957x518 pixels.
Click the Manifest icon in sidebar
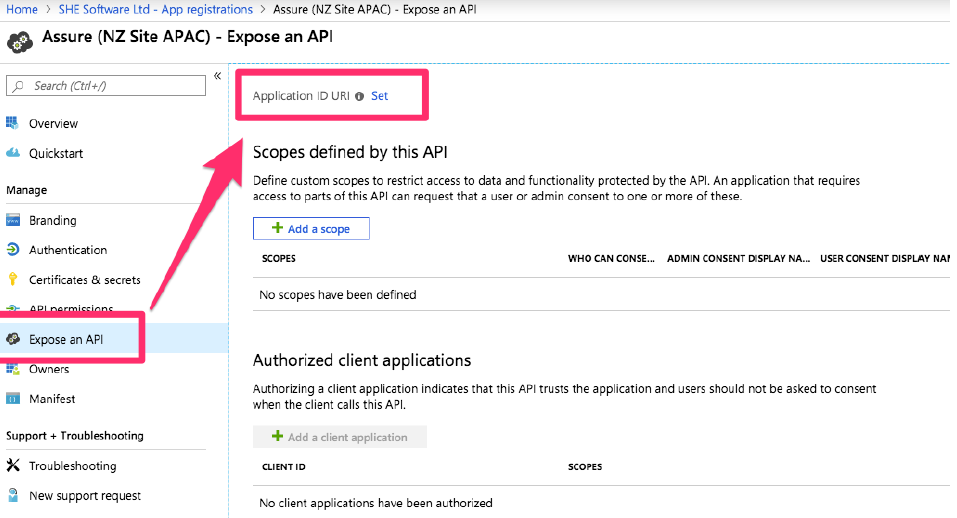tap(13, 399)
